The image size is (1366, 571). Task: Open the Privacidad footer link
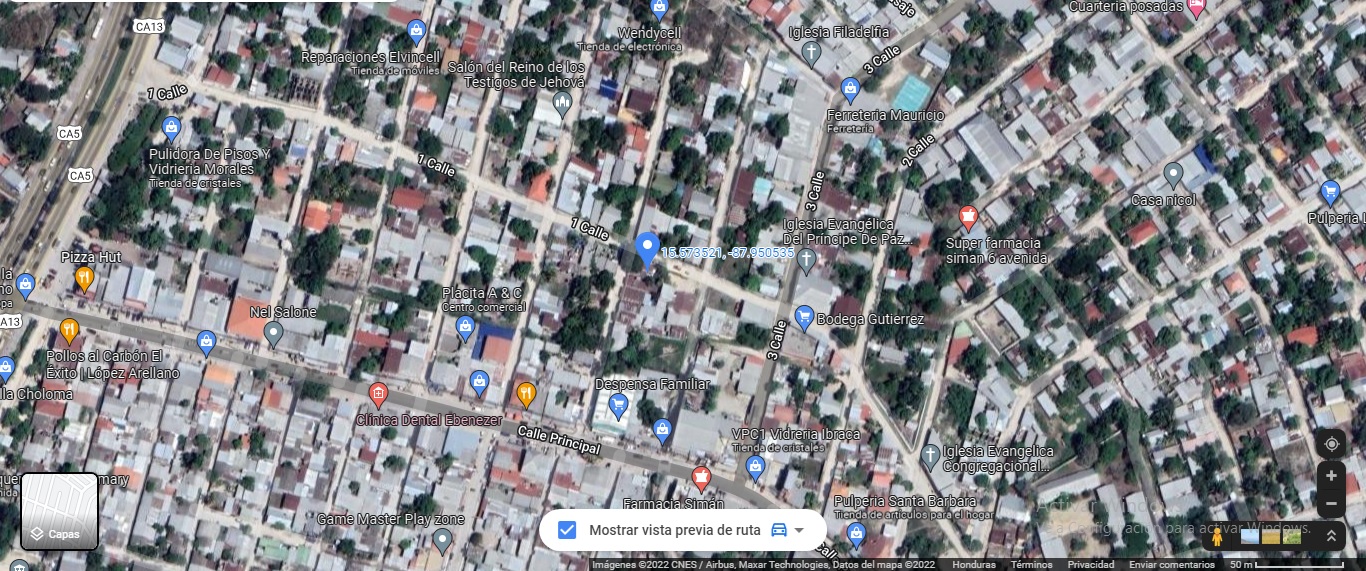[x=1090, y=565]
